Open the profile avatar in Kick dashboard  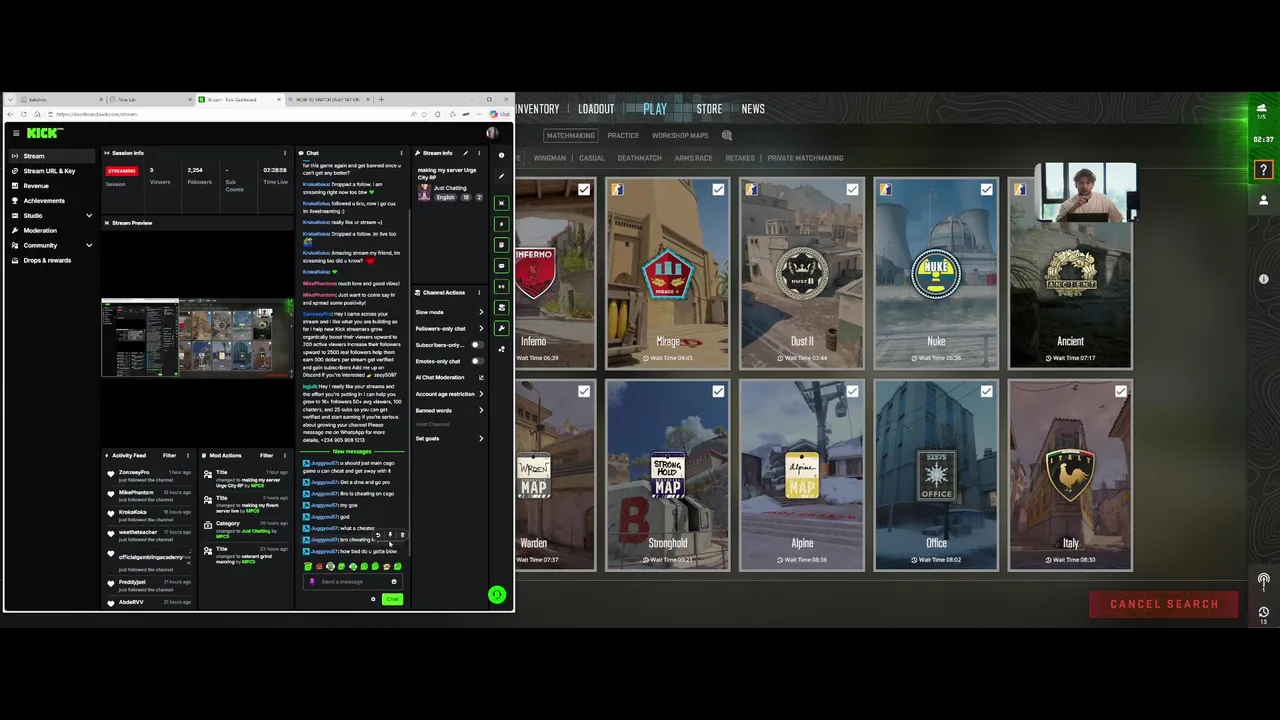pyautogui.click(x=492, y=133)
